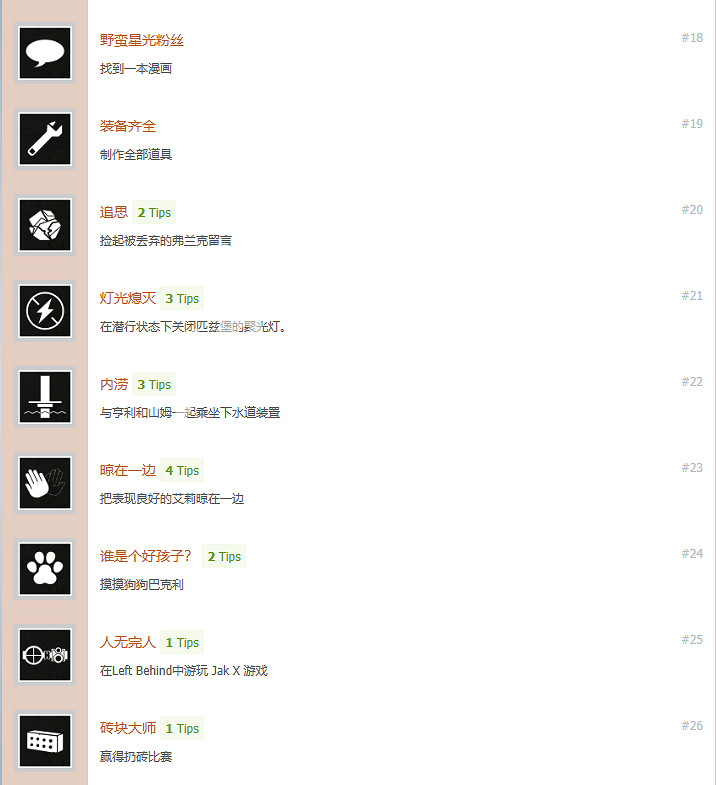716x785 pixels.
Task: Open the sewer device trophy icon
Action: [x=45, y=398]
